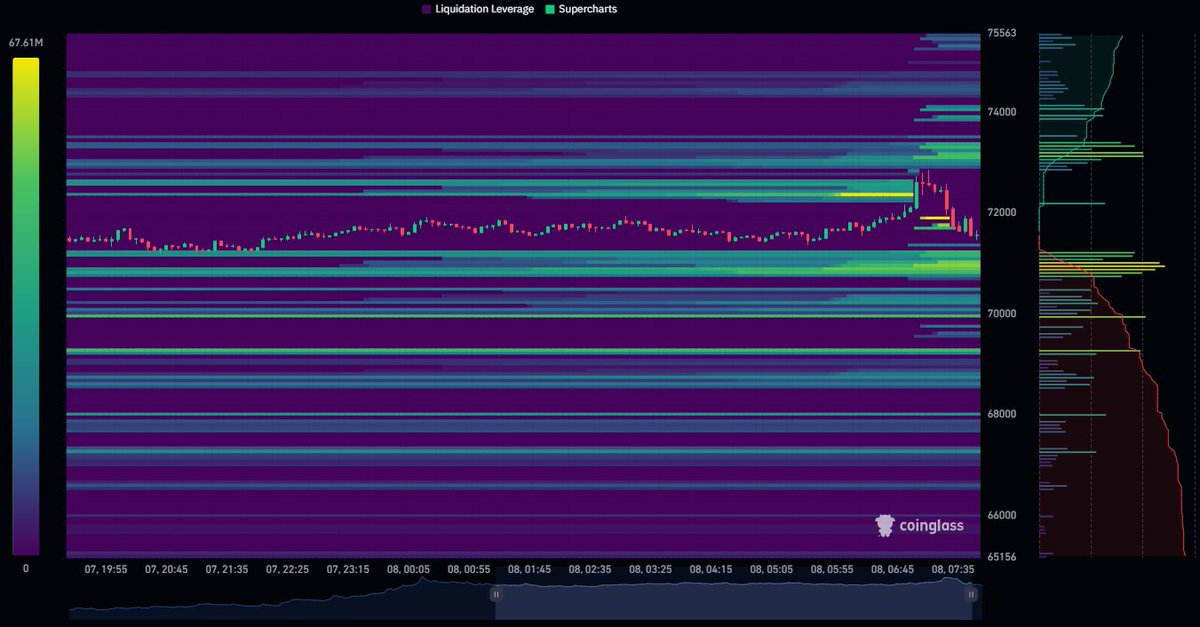Click the 08, 05:05 time axis label
This screenshot has width=1200, height=627.
771,569
